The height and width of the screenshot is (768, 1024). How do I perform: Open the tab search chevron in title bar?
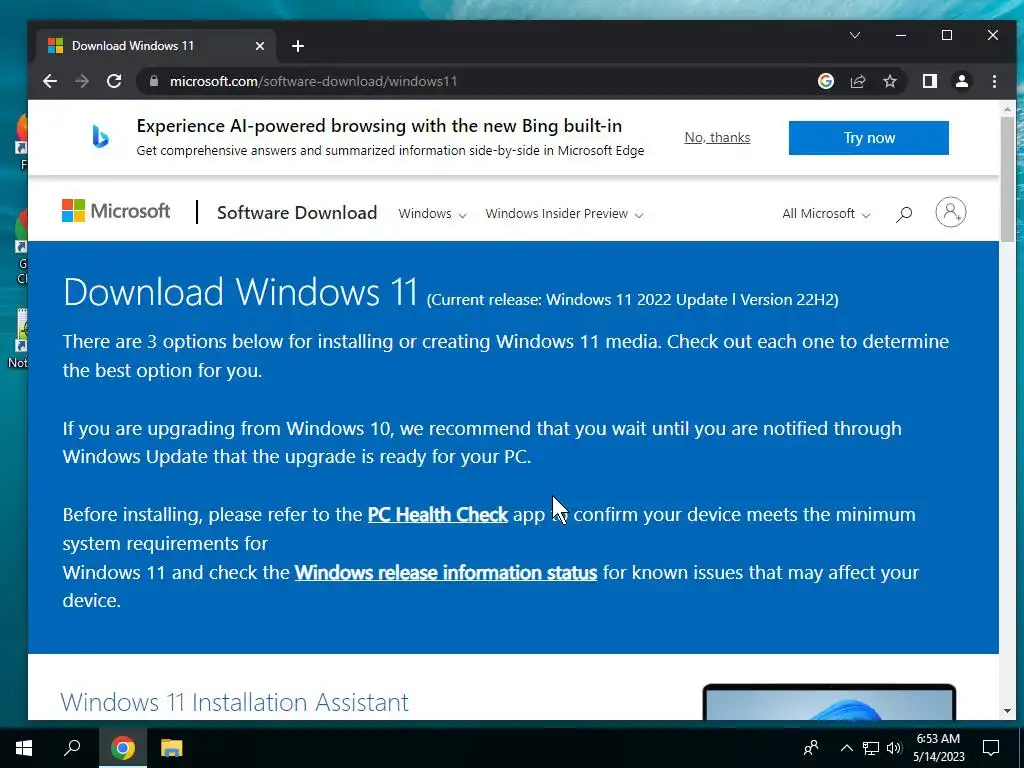click(854, 35)
